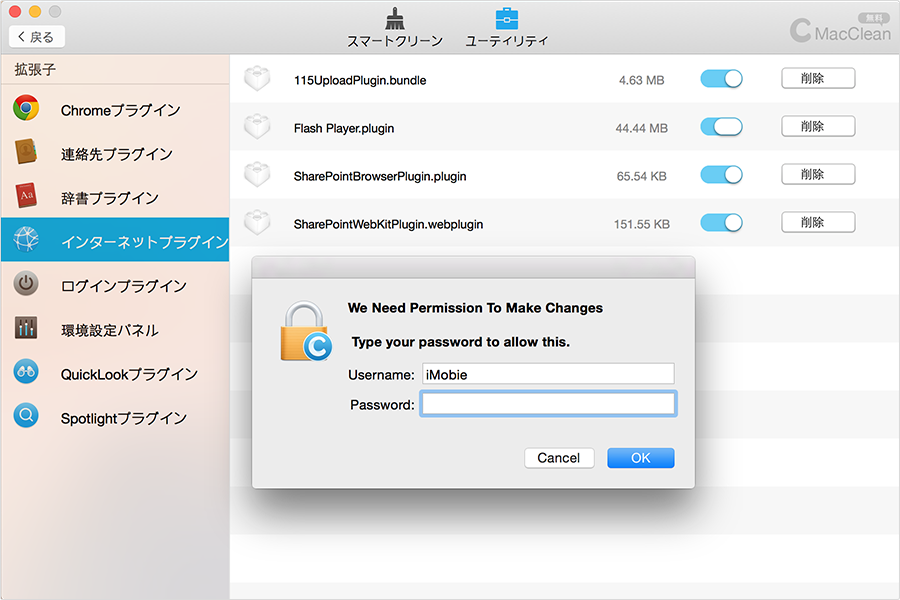Delete 115UploadPlugin.bundle with 削除

coord(818,78)
